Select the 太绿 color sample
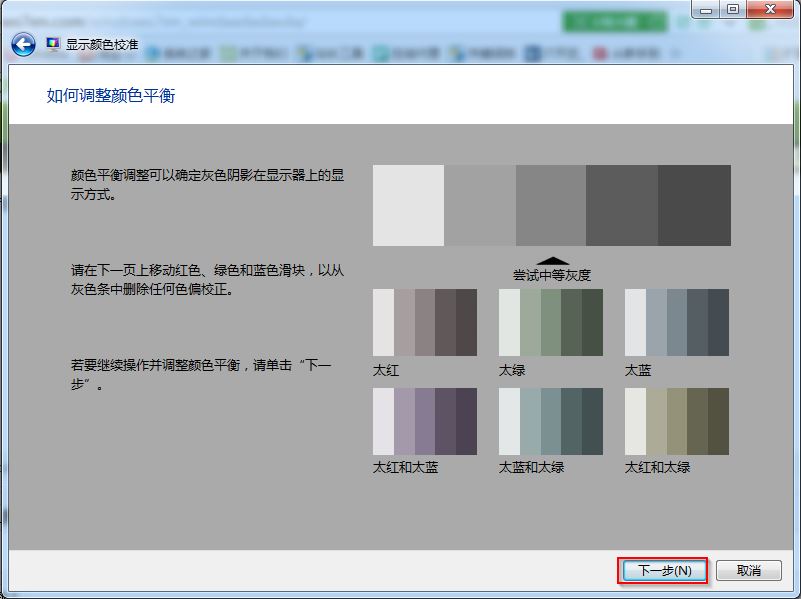The width and height of the screenshot is (801, 599). point(549,320)
